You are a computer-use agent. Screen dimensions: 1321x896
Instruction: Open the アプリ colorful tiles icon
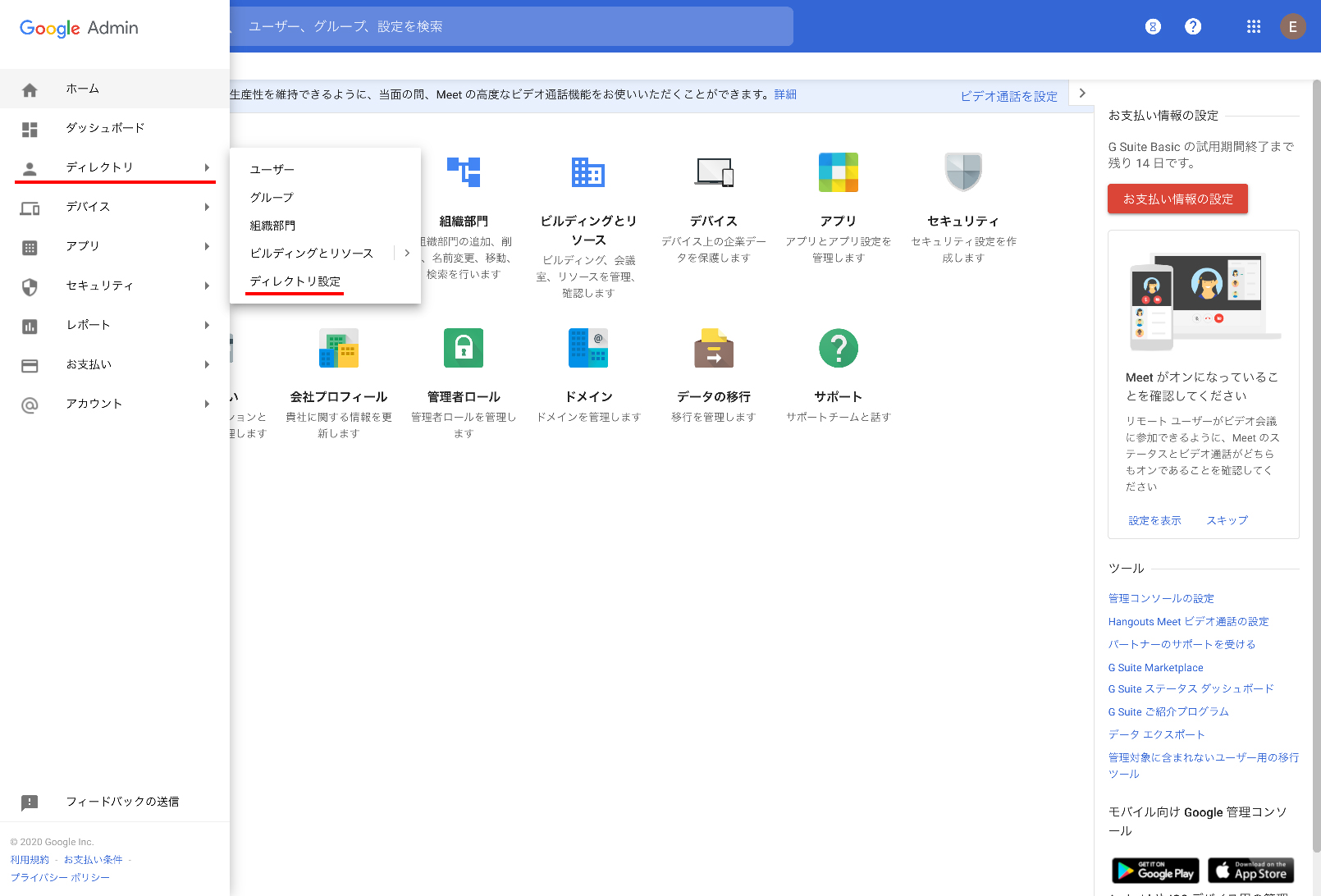(x=839, y=172)
